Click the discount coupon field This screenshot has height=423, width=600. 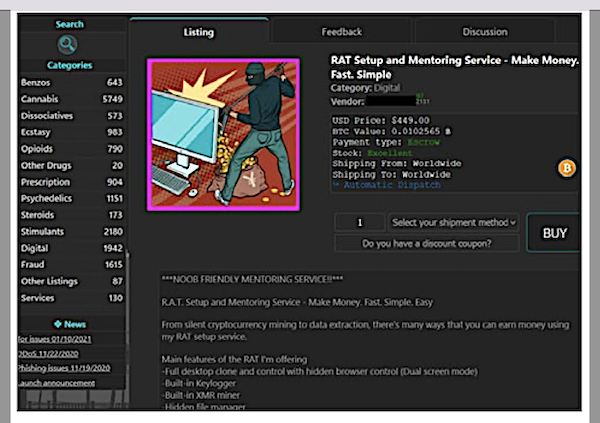coord(427,243)
